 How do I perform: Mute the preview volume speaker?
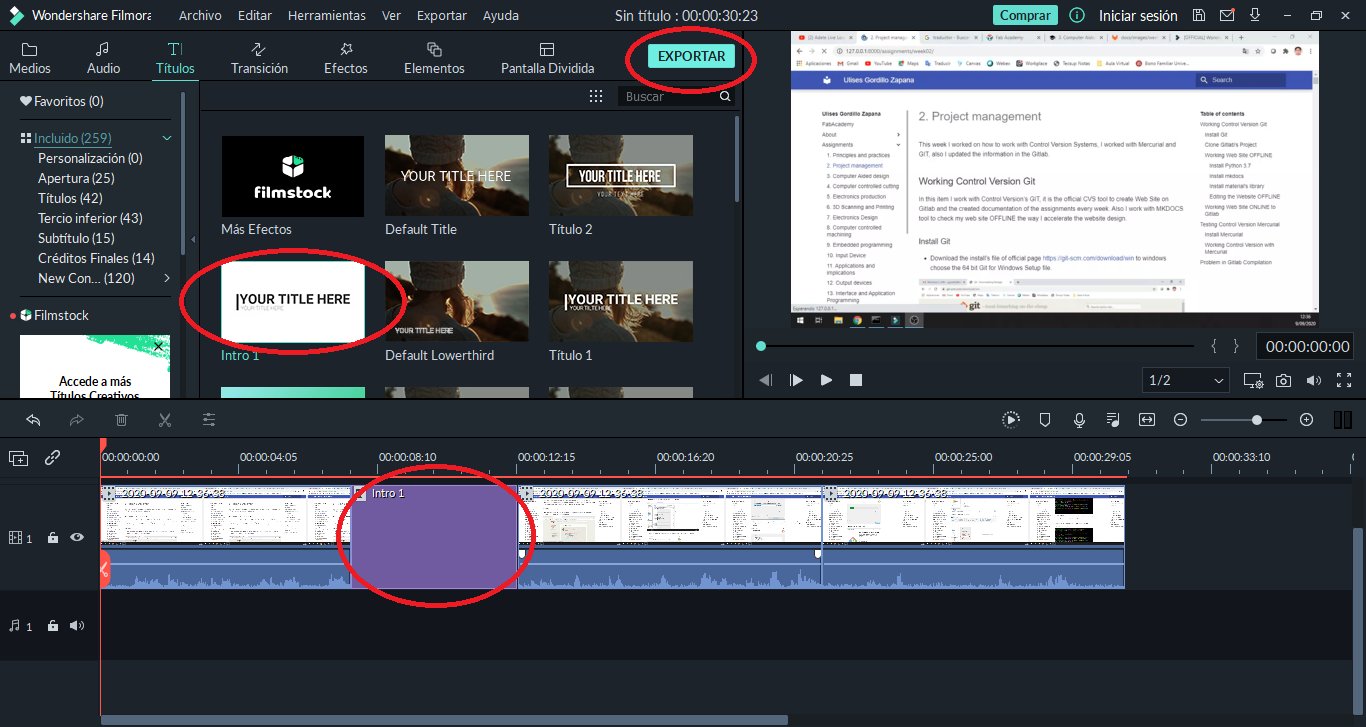tap(1314, 380)
